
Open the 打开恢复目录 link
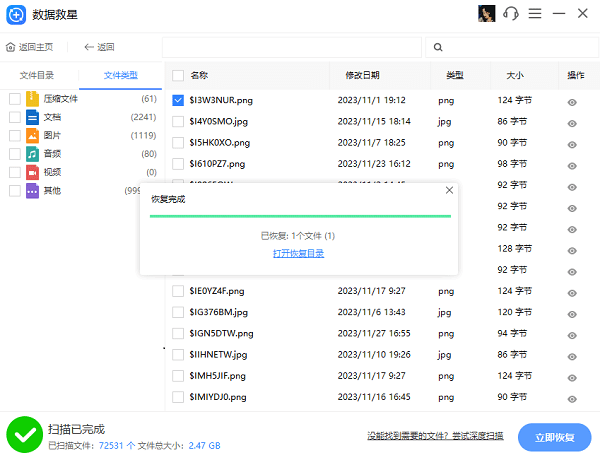298,253
